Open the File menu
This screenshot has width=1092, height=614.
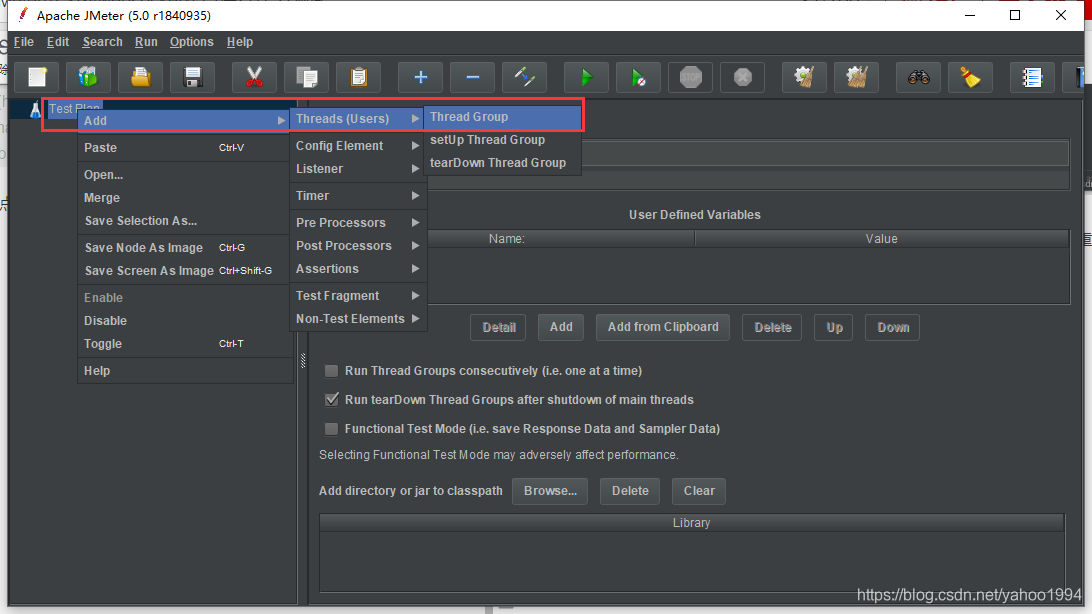coord(24,42)
